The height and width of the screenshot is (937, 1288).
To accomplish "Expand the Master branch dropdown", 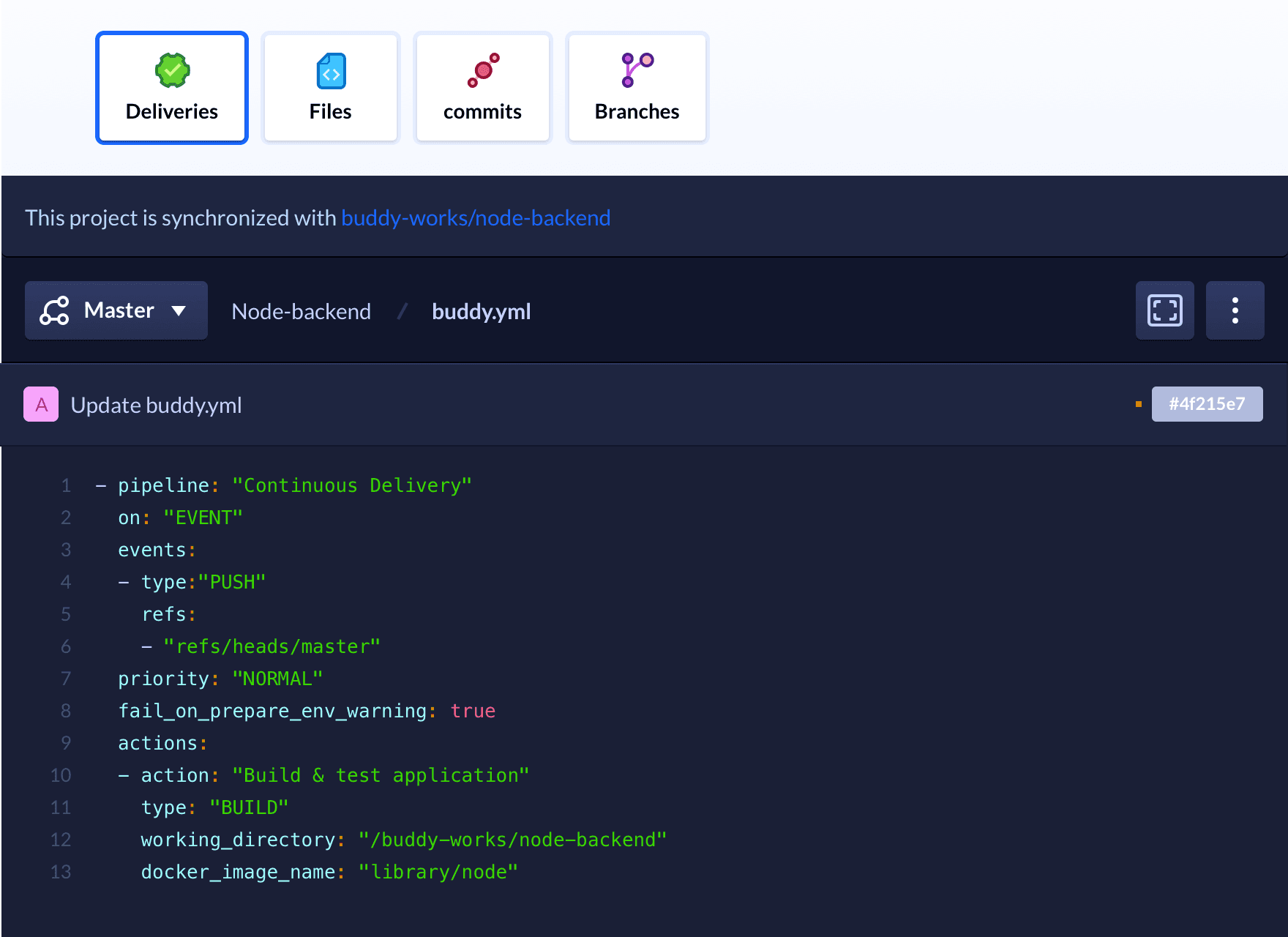I will (119, 310).
